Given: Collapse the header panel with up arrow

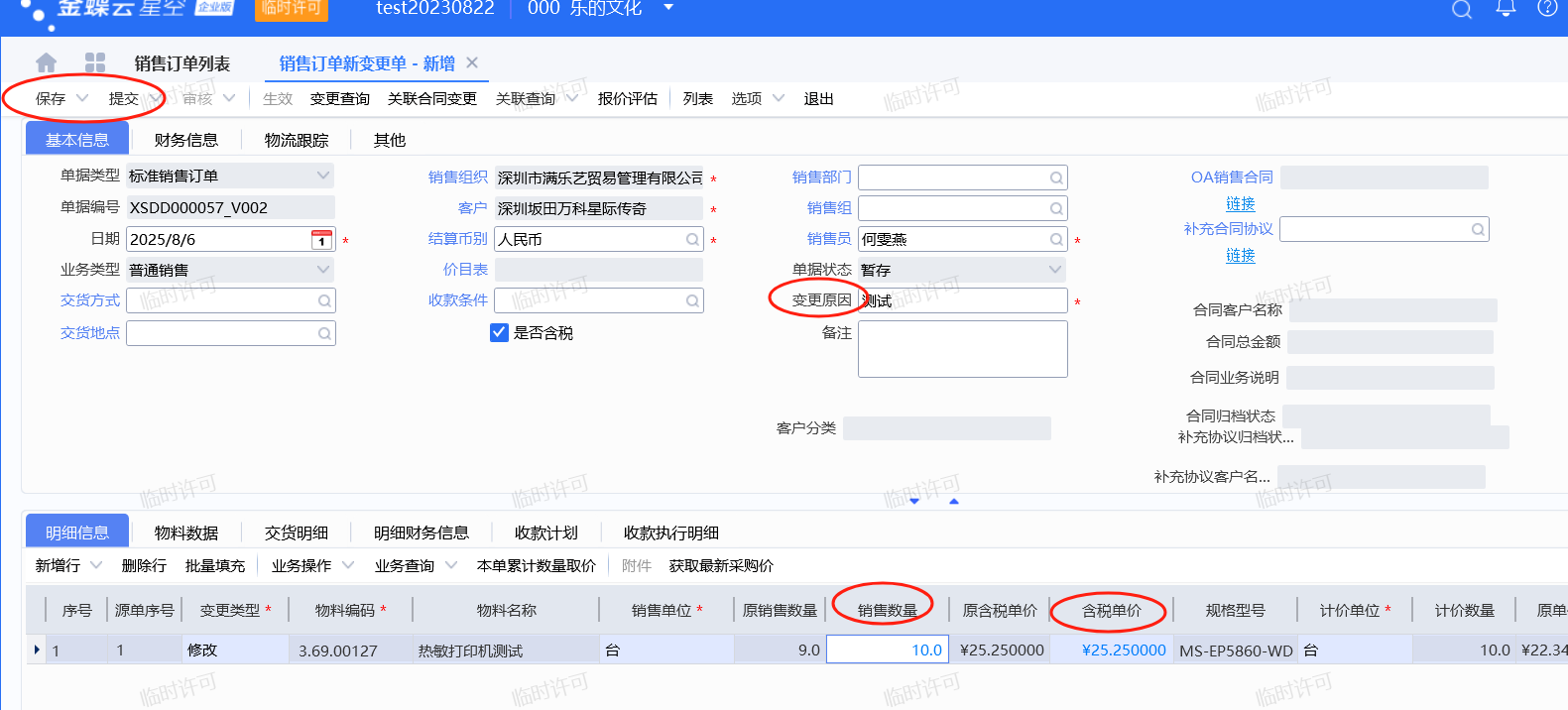Looking at the screenshot, I should 954,502.
